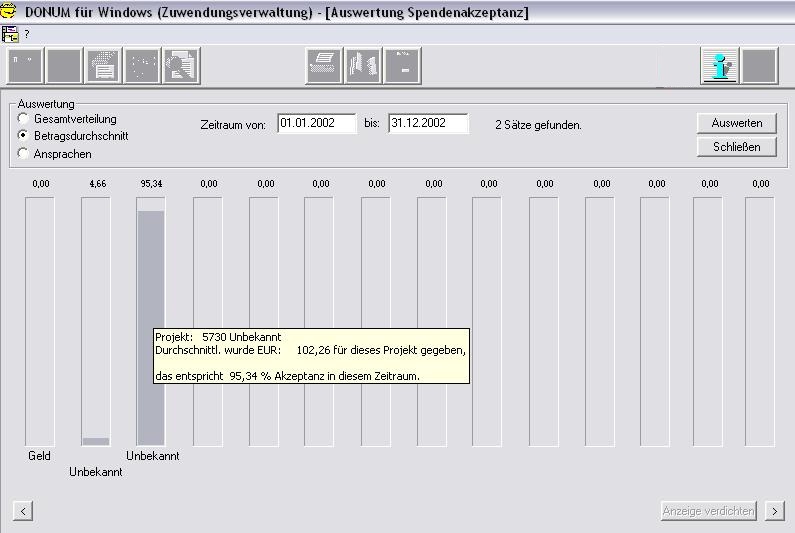Select the Betragsdurchschnitt radio option

point(23,136)
